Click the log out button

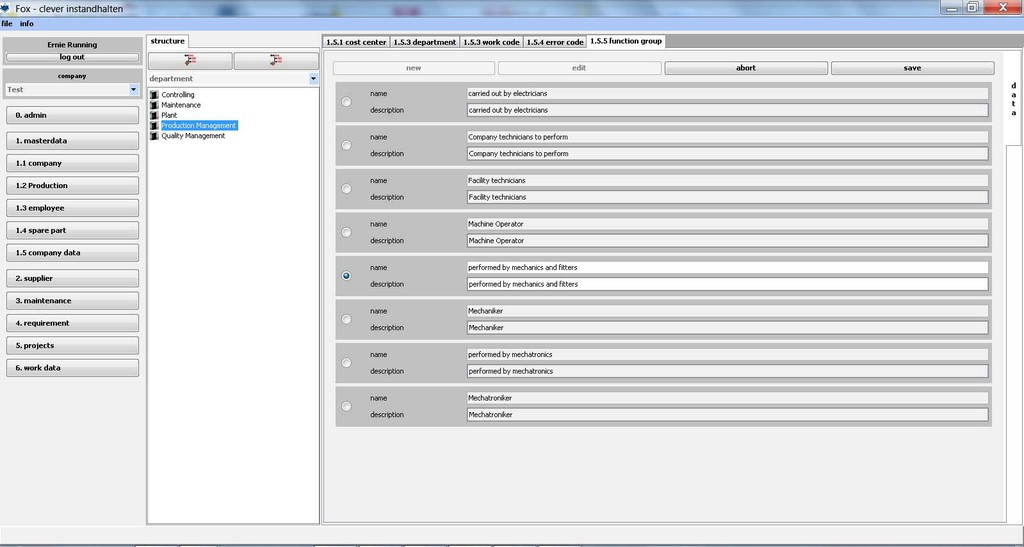72,57
